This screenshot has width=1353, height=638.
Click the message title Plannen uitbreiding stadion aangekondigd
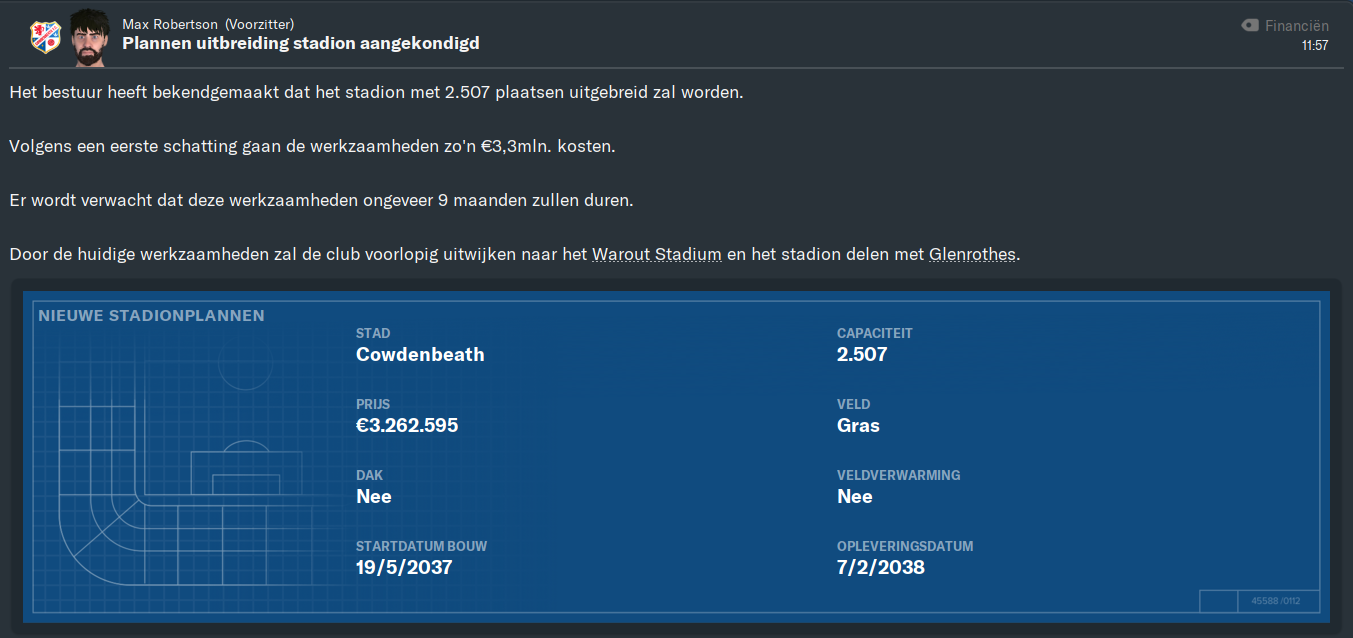coord(301,43)
